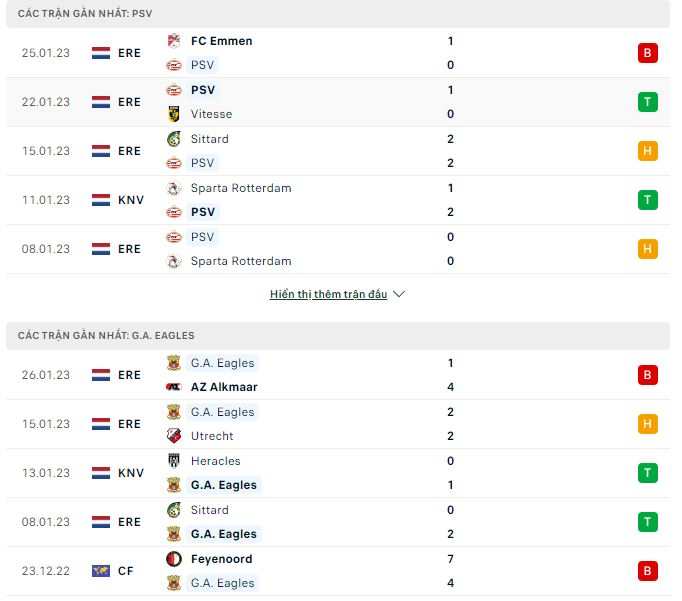Screen dimensions: 682x601
Task: Click red B badge for Feyenoord match
Action: (x=647, y=571)
